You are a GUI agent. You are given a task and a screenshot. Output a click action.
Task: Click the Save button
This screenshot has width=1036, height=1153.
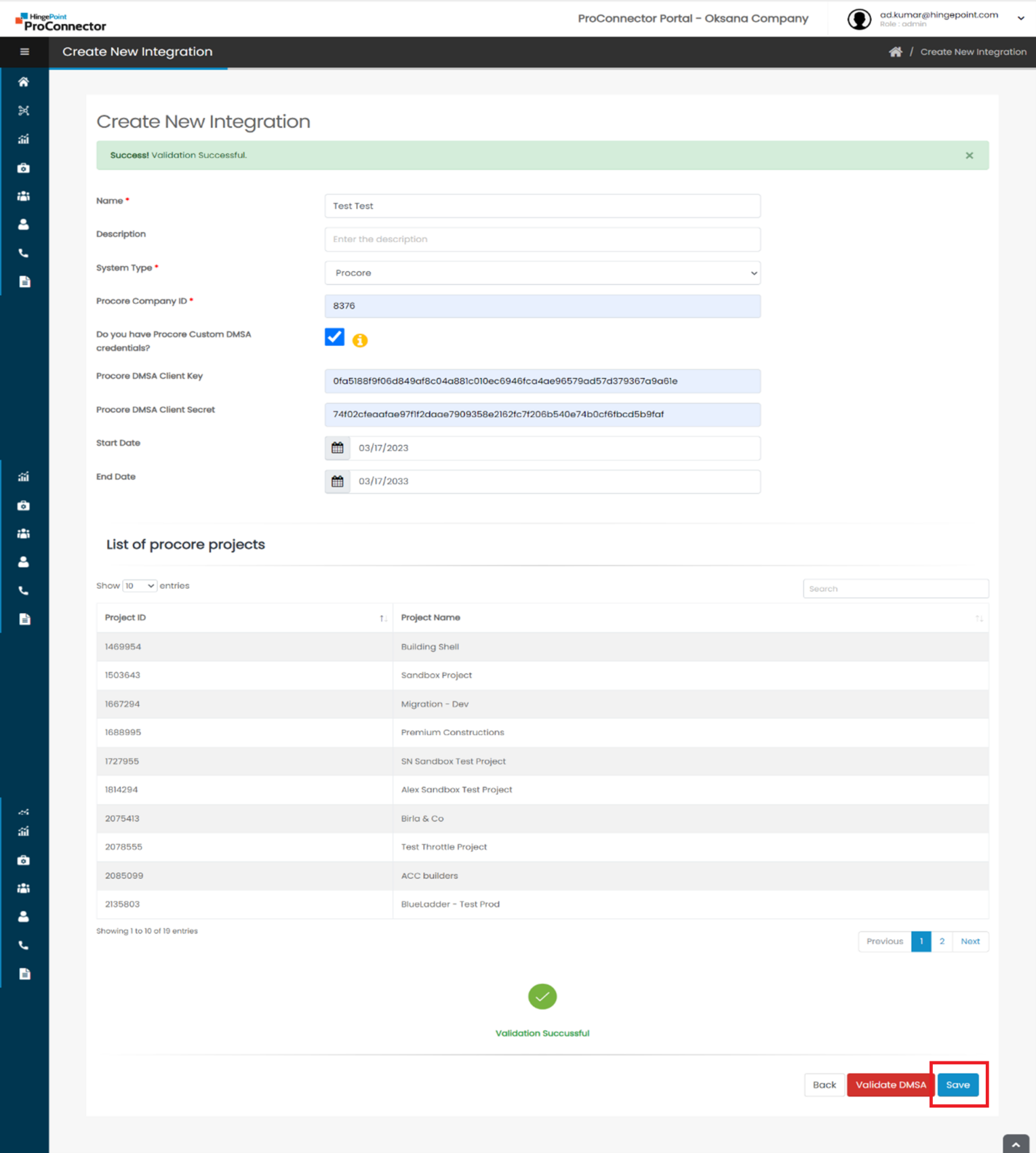coord(957,1084)
